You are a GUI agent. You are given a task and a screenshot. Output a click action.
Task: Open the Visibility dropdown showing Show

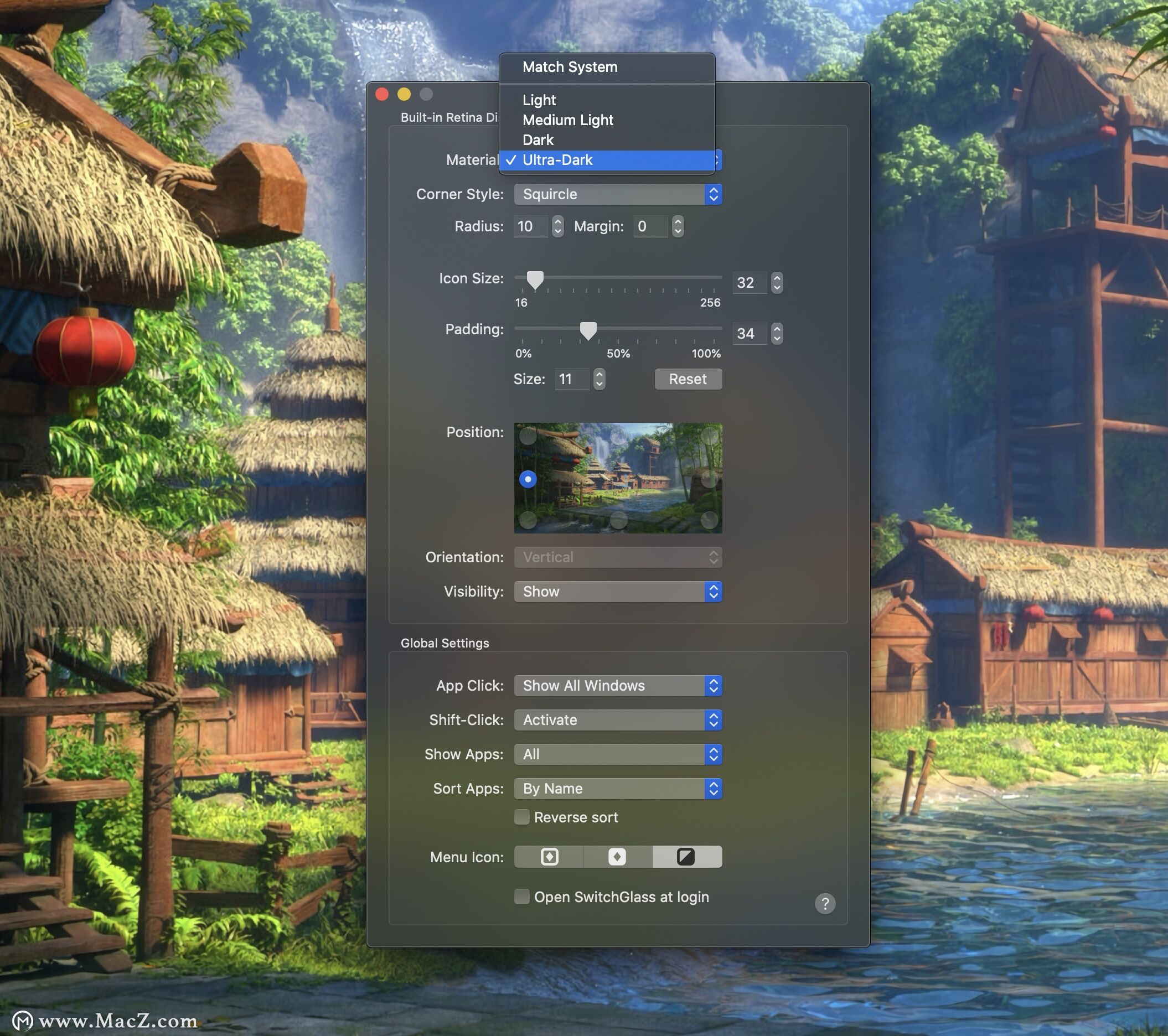click(618, 592)
